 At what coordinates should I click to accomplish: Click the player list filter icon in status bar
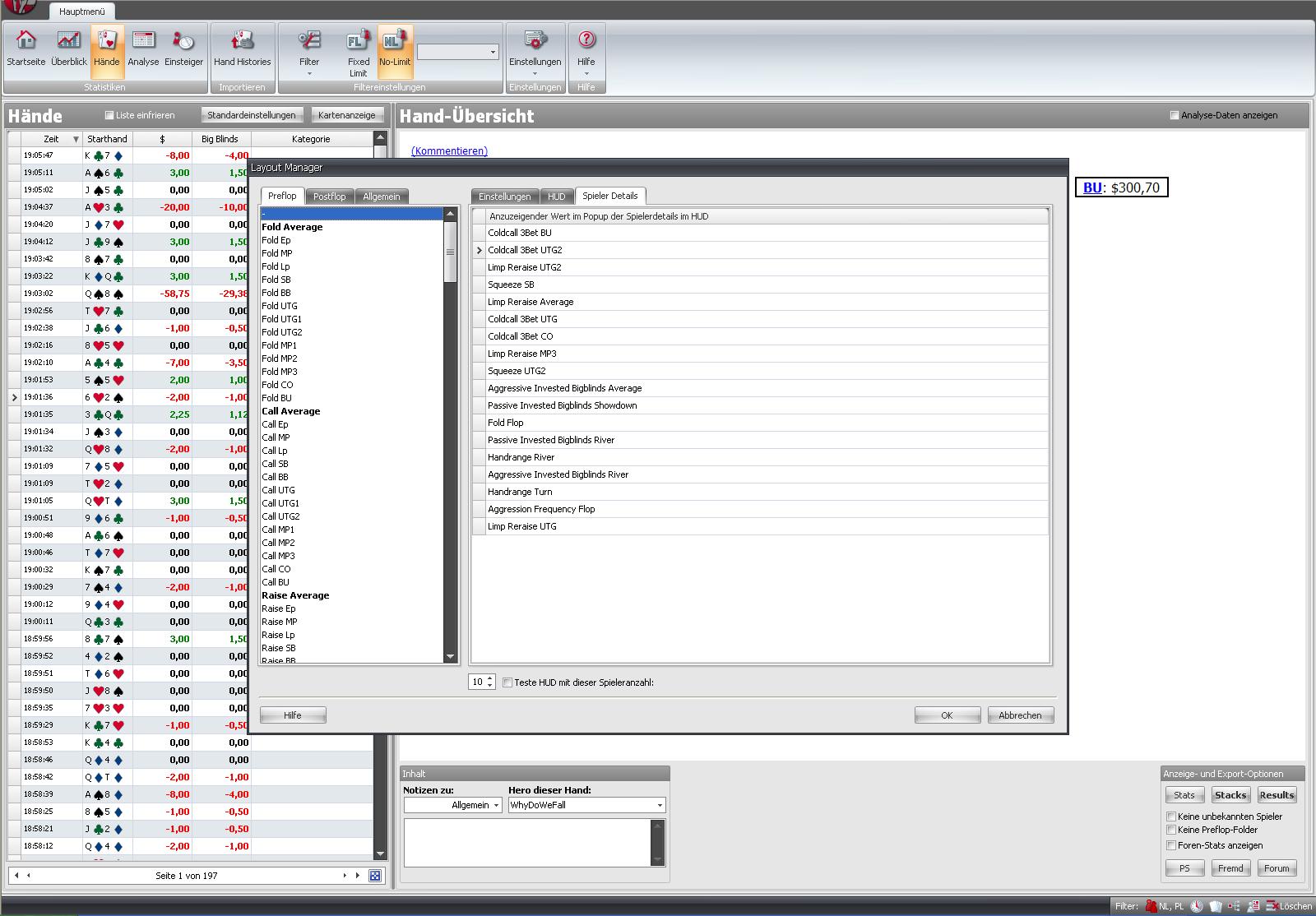[x=1253, y=906]
